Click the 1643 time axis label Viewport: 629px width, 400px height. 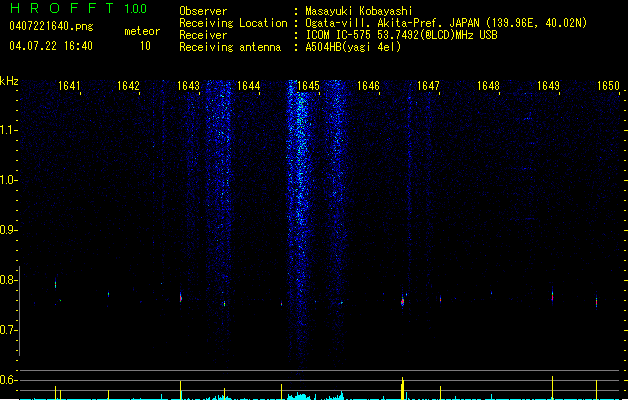189,86
